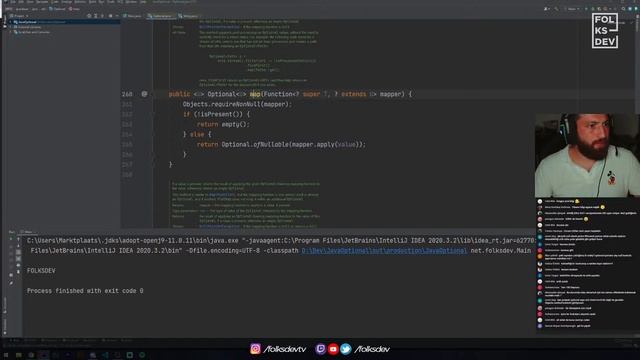Click 'Process finished with exit code 0' text
The width and height of the screenshot is (640, 360).
pos(85,291)
